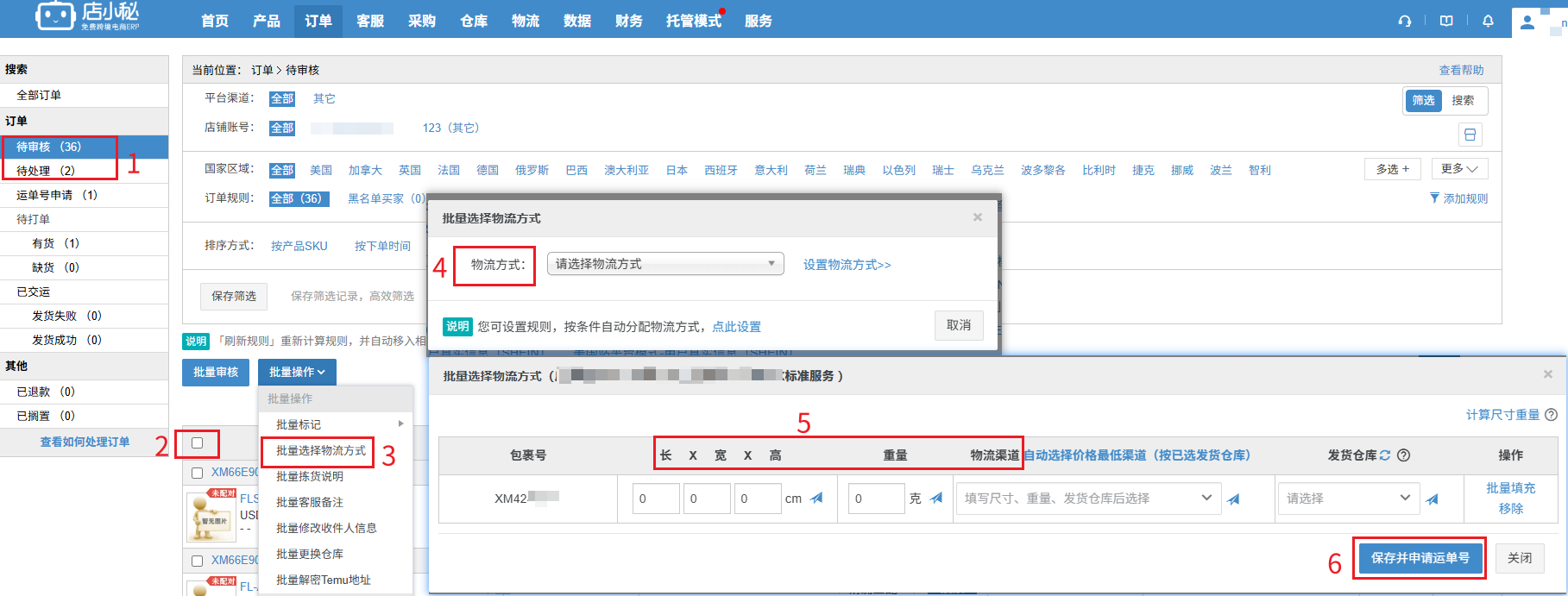This screenshot has width=1568, height=596.
Task: Click the help icon beside 计算尺寸重量
Action: 1551,415
